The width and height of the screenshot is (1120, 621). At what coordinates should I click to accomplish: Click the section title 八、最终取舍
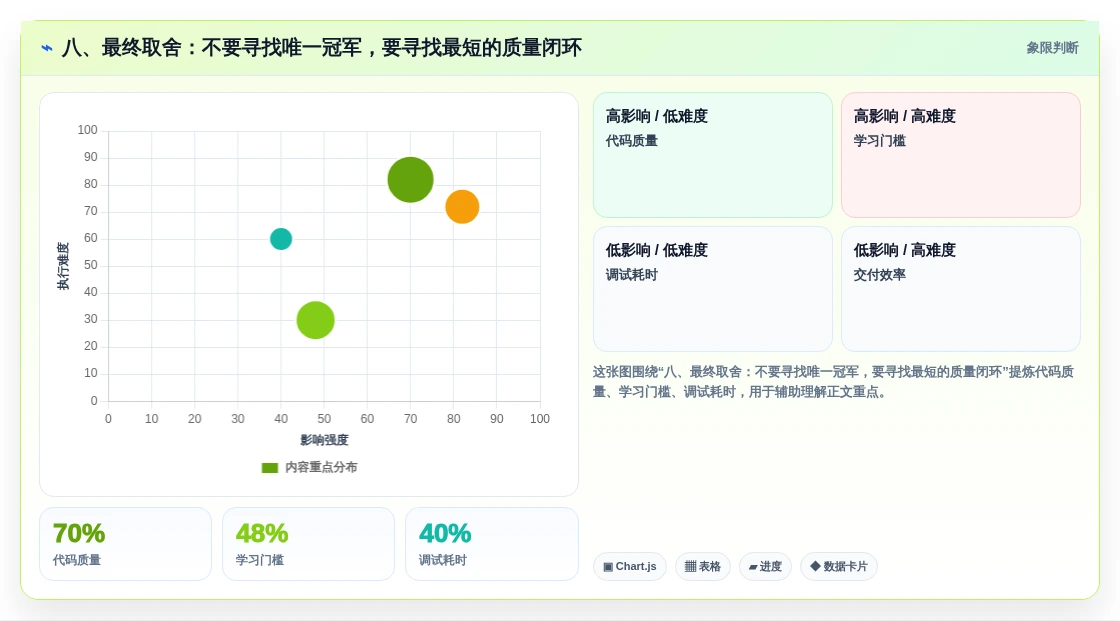321,48
